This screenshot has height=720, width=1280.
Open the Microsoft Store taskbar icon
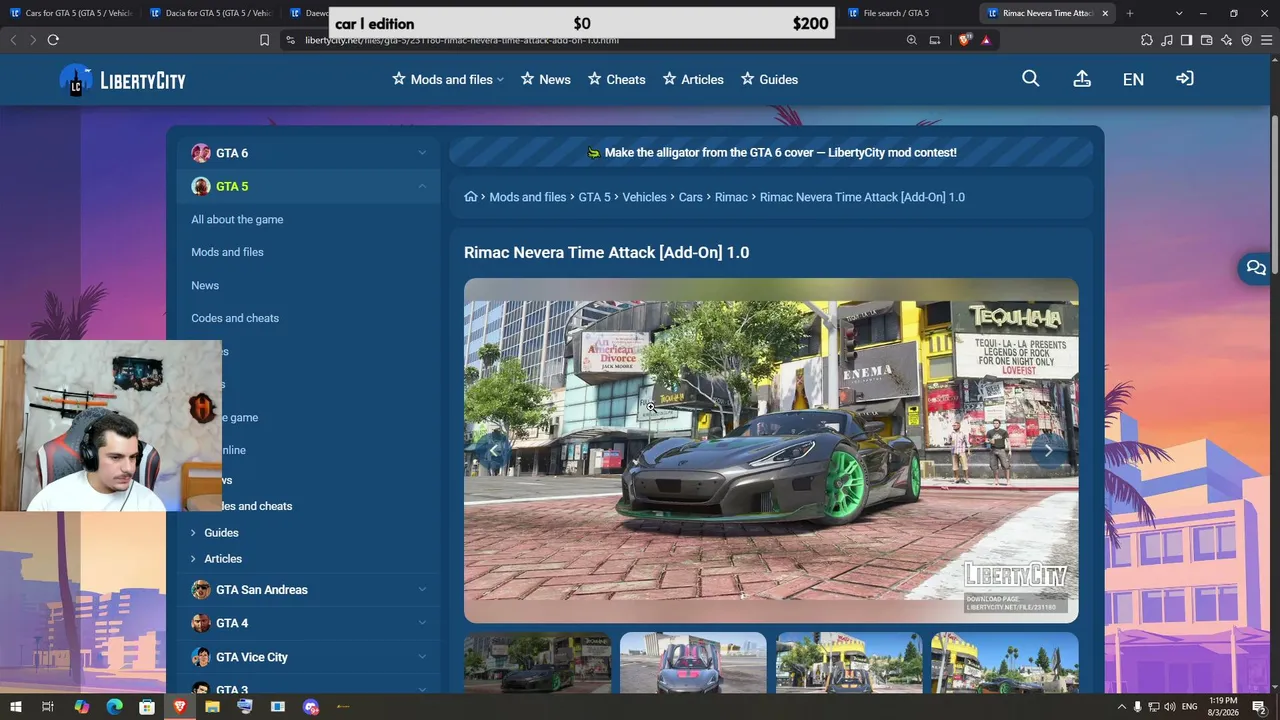pos(147,707)
